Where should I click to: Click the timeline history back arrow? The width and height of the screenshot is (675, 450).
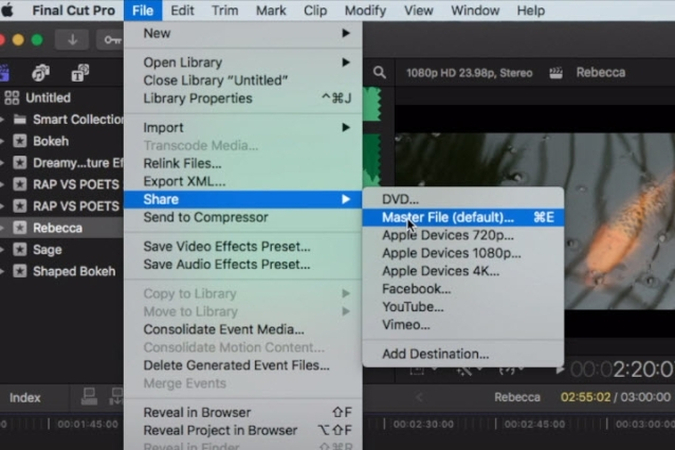[419, 397]
